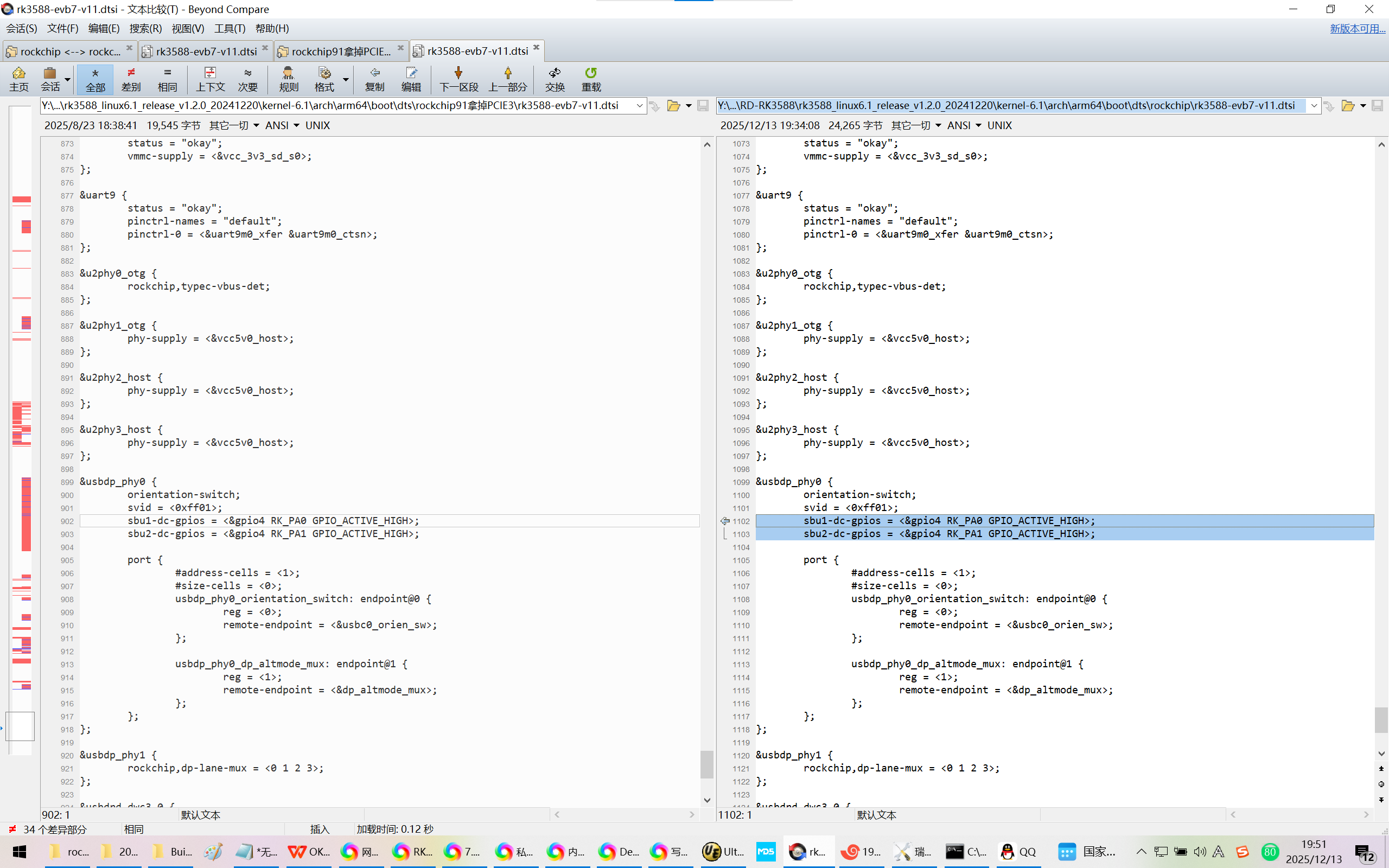
Task: Click the Swap sides (交换) icon
Action: pyautogui.click(x=555, y=79)
